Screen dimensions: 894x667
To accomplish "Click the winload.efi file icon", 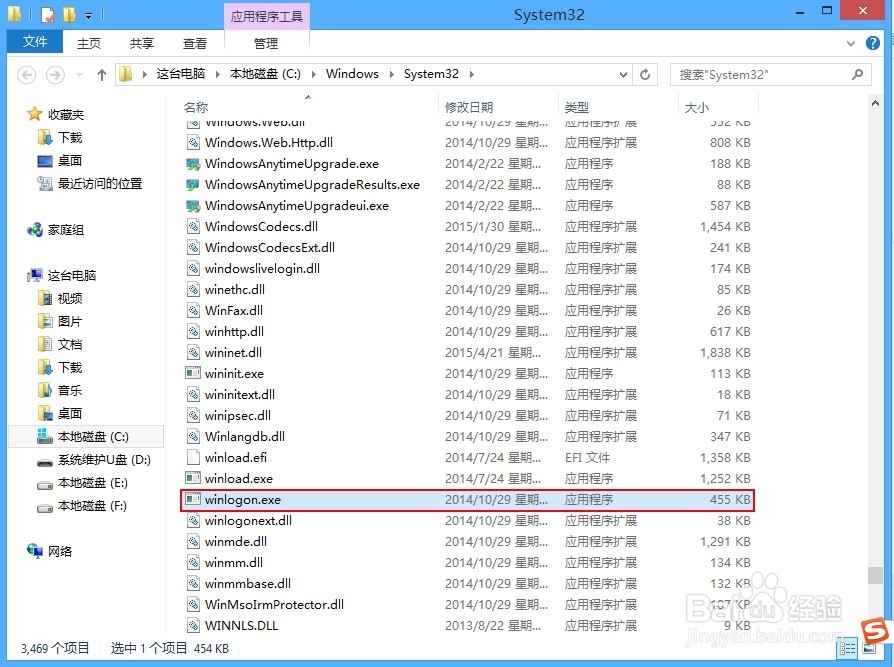I will coord(193,458).
